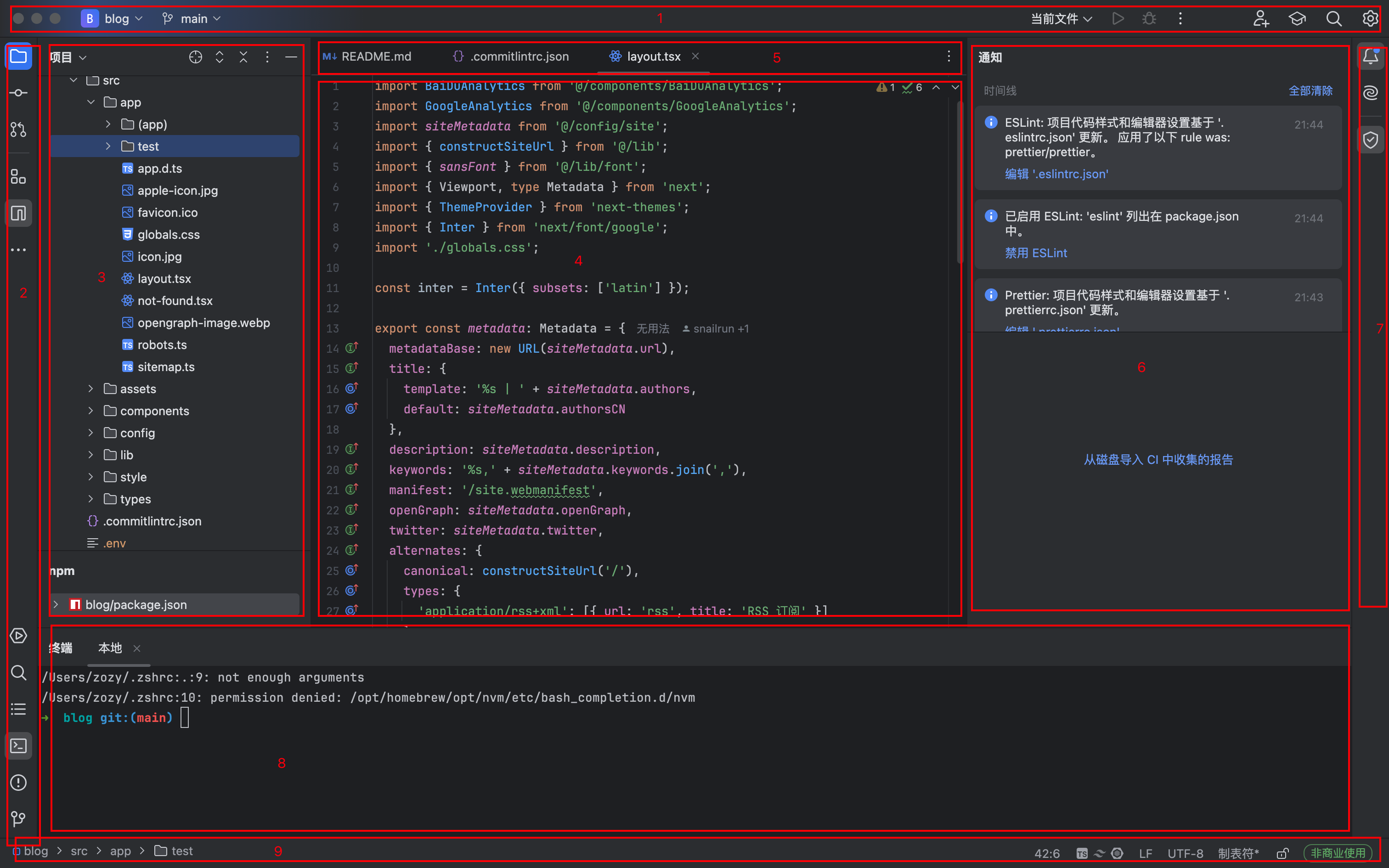Open the Git tool window icon
1389x868 pixels.
(18, 818)
